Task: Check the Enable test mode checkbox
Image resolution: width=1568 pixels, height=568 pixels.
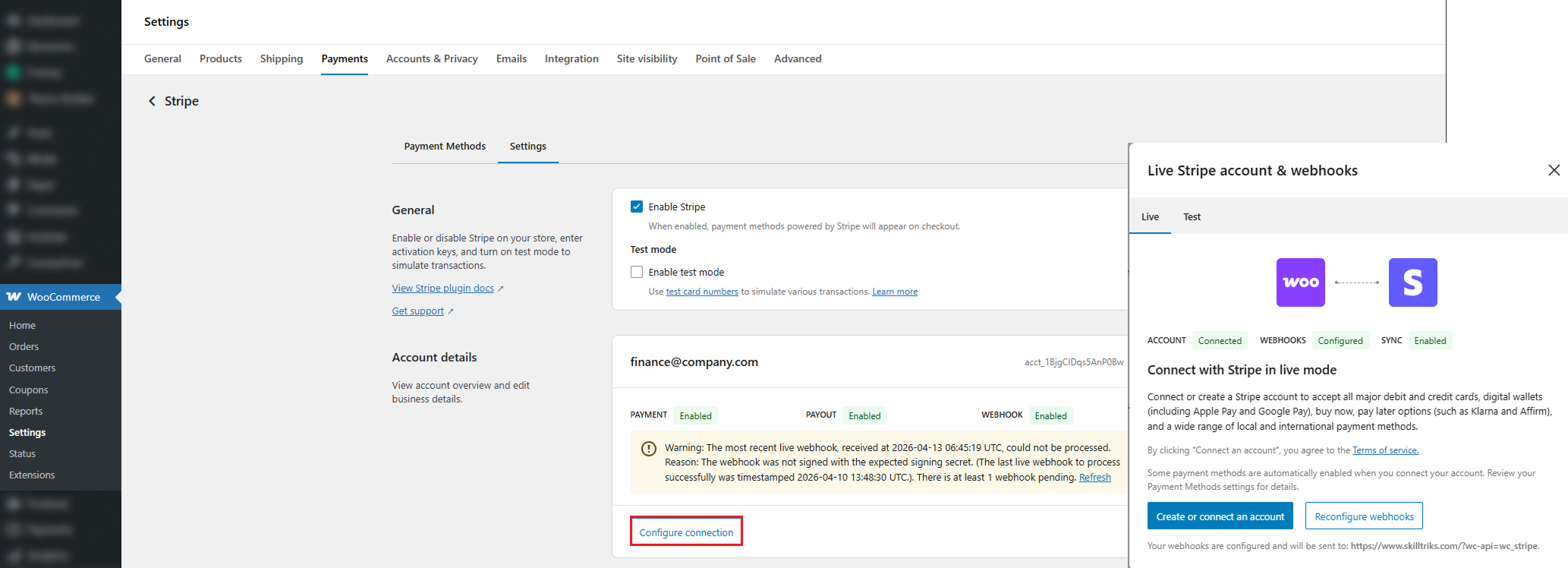Action: pyautogui.click(x=637, y=272)
